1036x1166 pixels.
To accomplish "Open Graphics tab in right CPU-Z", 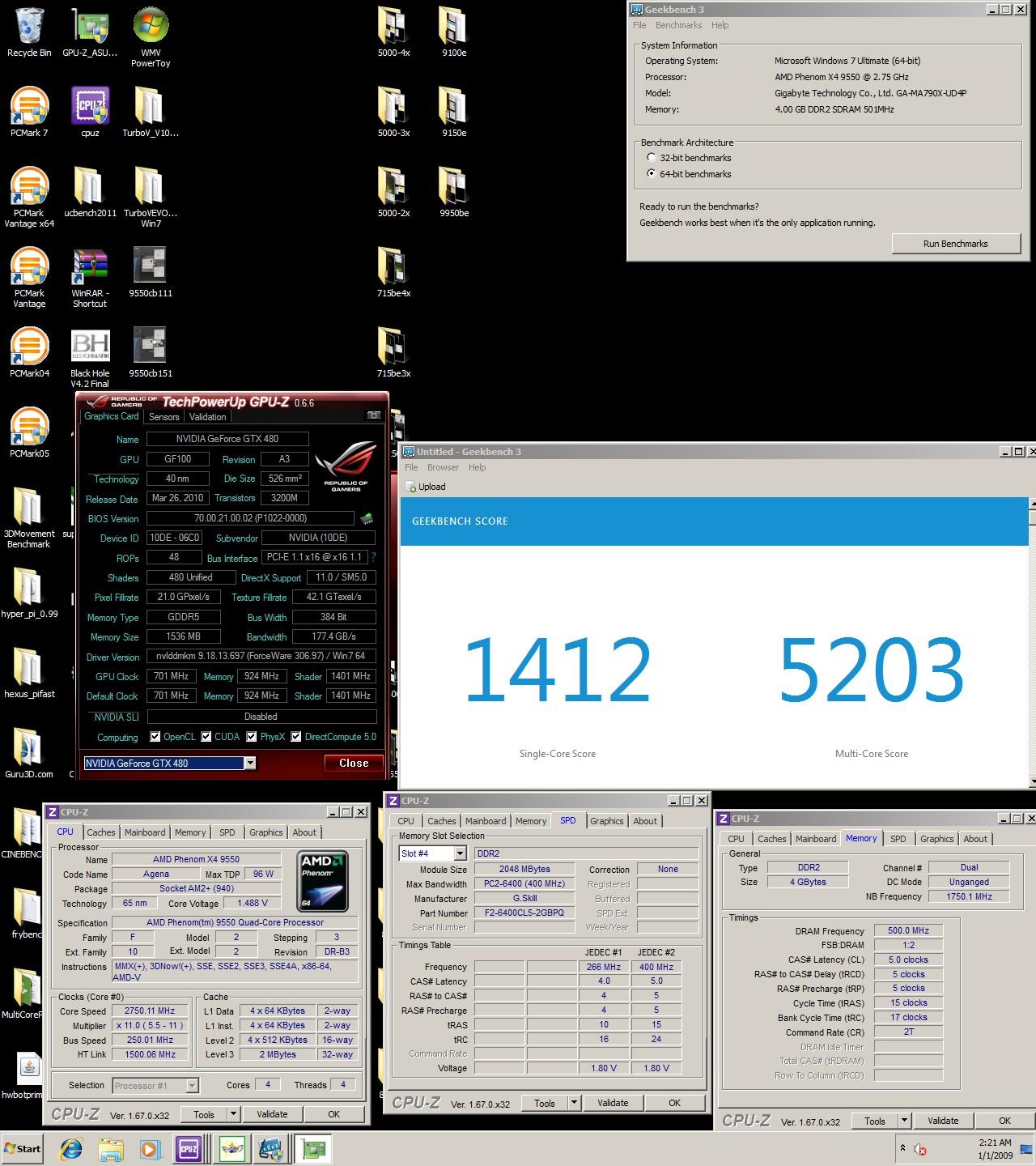I will (937, 839).
